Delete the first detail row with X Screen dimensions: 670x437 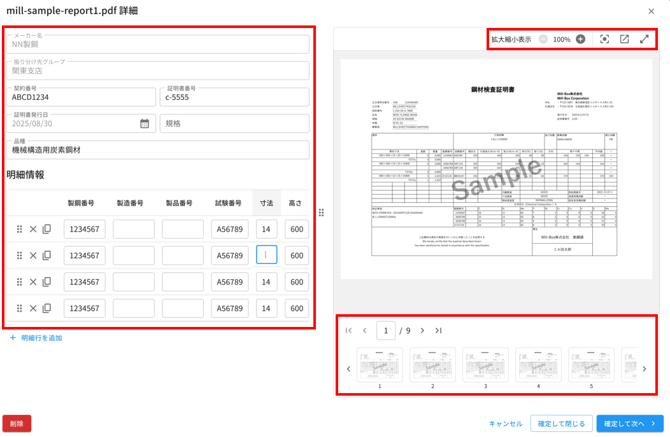(x=33, y=230)
